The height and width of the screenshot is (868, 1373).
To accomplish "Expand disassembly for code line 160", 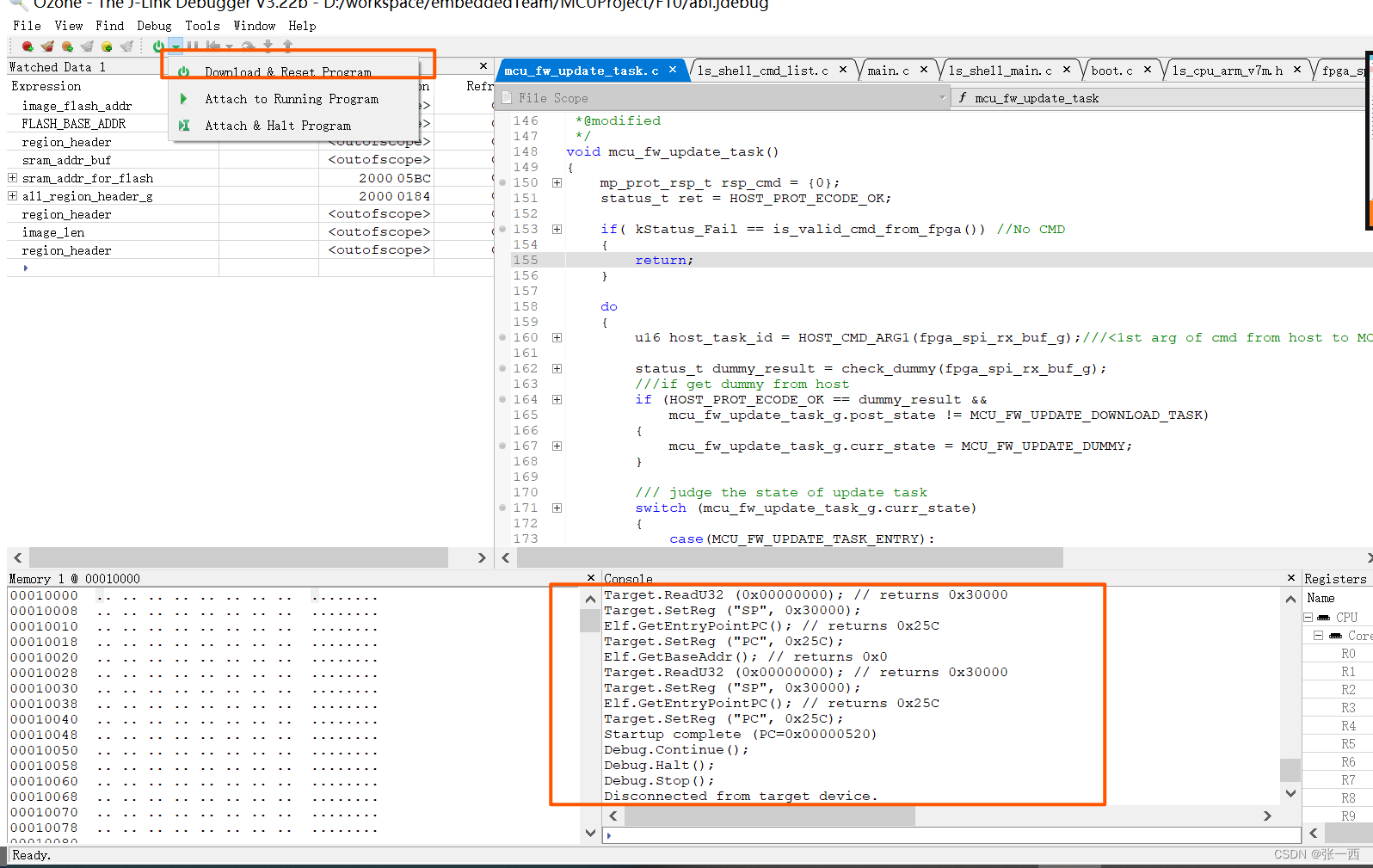I will tap(557, 337).
